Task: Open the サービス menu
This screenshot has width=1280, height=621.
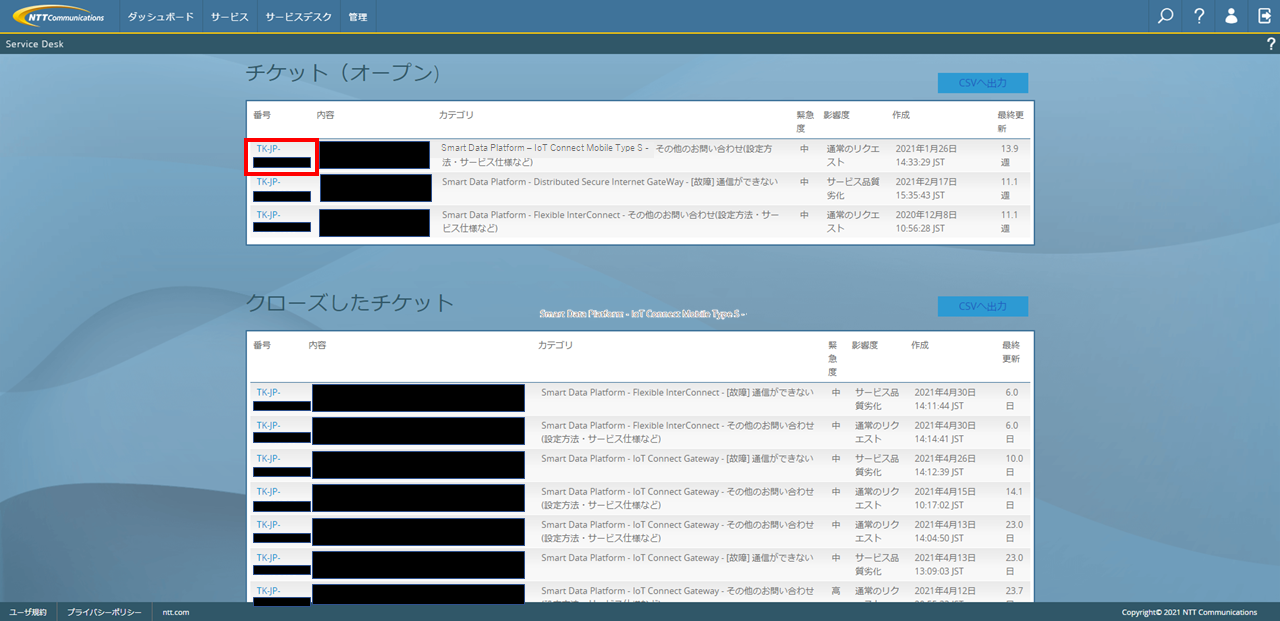Action: (x=230, y=17)
